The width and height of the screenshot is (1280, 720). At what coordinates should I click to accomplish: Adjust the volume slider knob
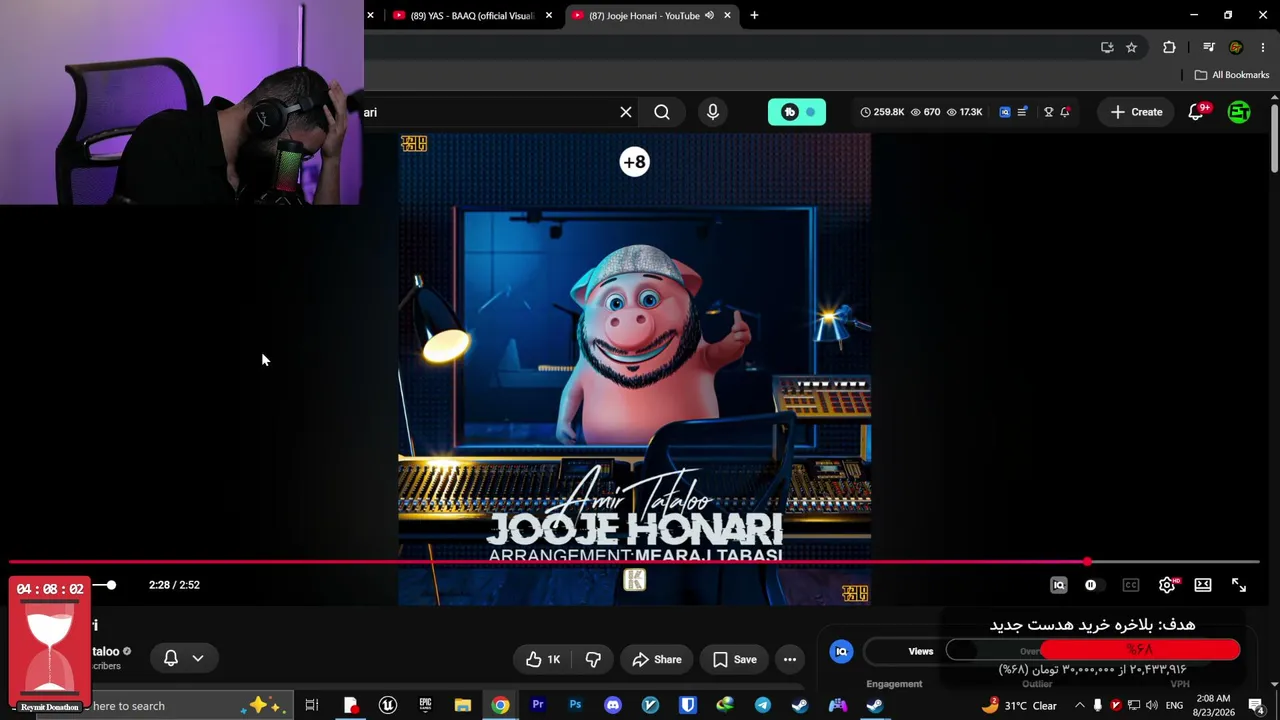click(111, 585)
